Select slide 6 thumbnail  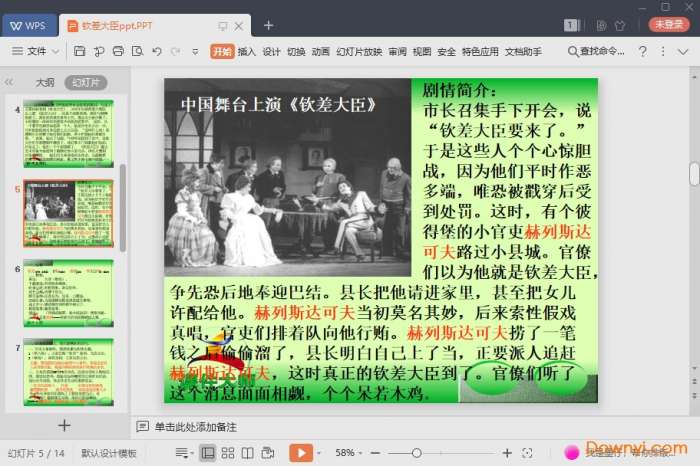[x=69, y=293]
